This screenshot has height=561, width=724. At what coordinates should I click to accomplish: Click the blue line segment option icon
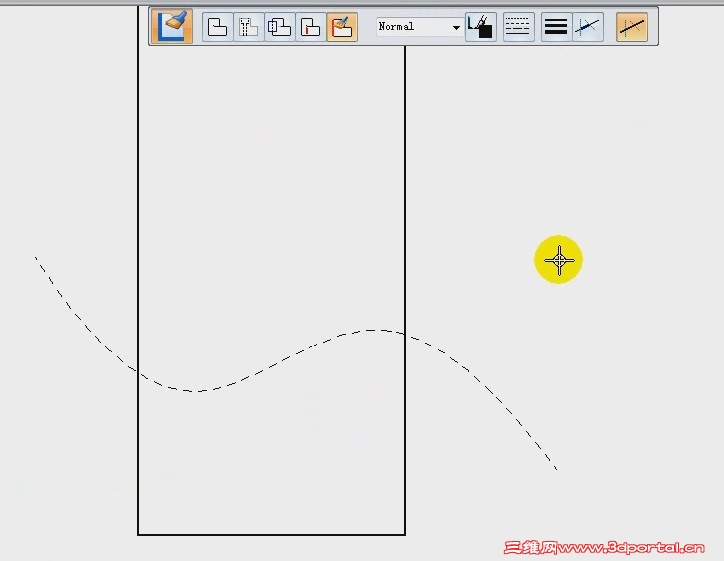tap(588, 27)
